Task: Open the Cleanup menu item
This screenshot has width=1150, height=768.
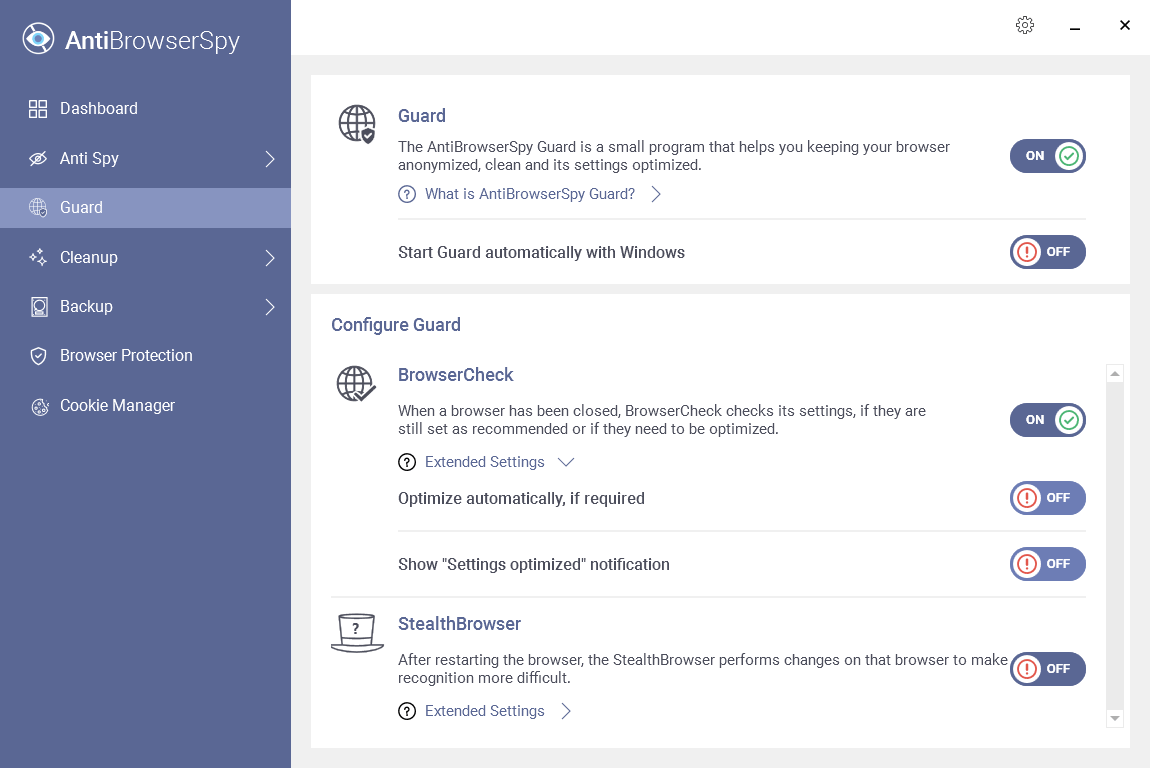Action: coord(145,257)
